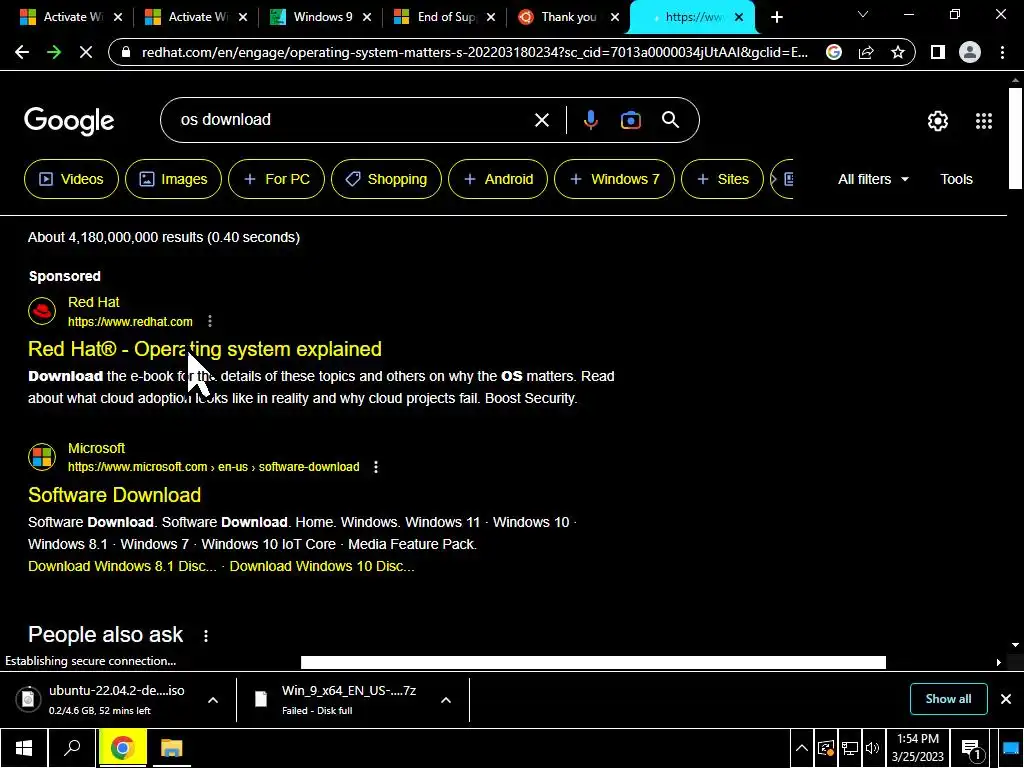Stop page loading with the X button

coord(86,52)
